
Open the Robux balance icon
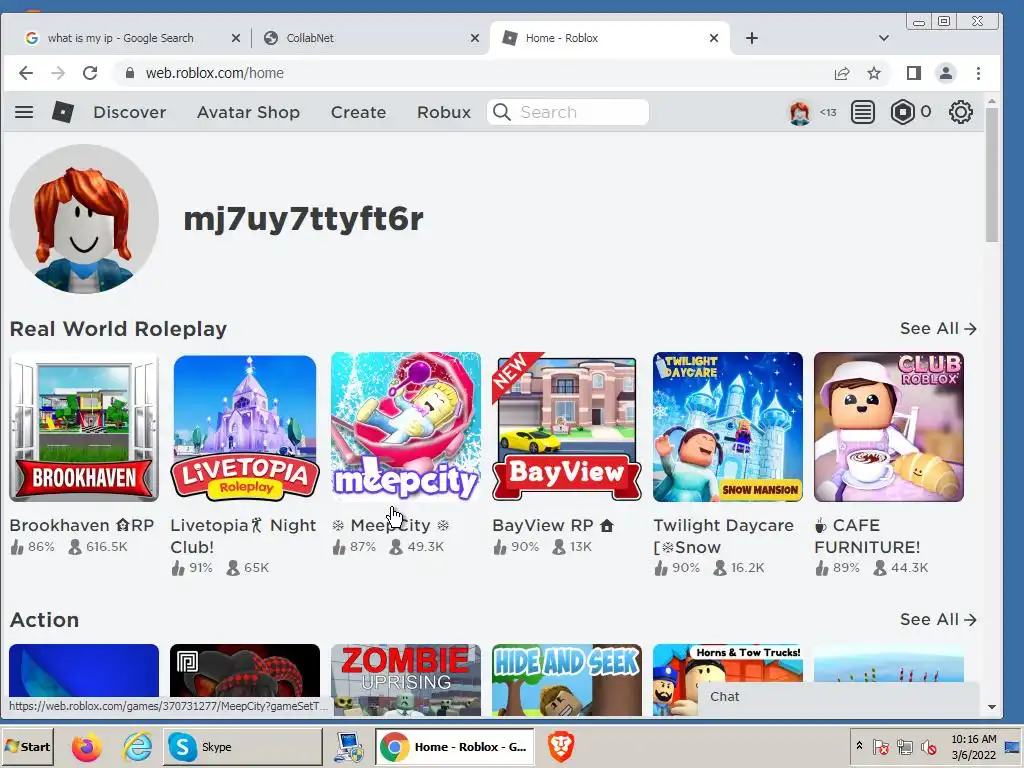pos(903,112)
